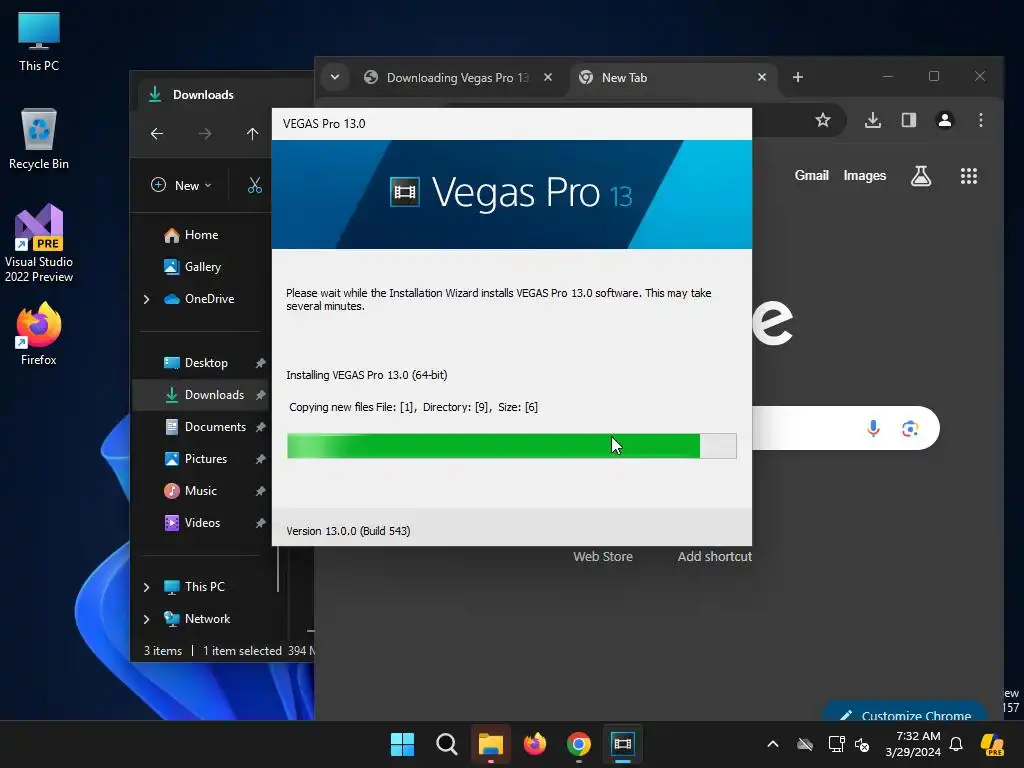The image size is (1024, 768).
Task: Close the Downloading Vegas Pro tab
Action: (548, 77)
